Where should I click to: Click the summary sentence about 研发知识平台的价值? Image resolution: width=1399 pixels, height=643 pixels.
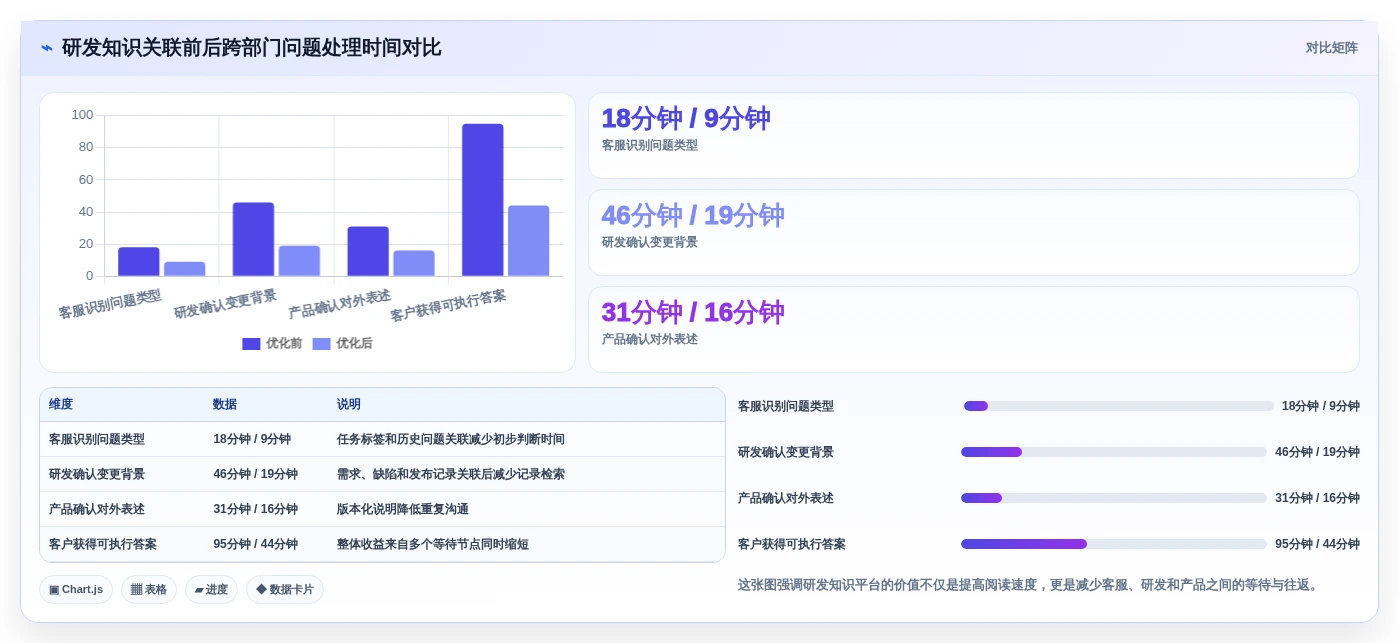point(1030,585)
